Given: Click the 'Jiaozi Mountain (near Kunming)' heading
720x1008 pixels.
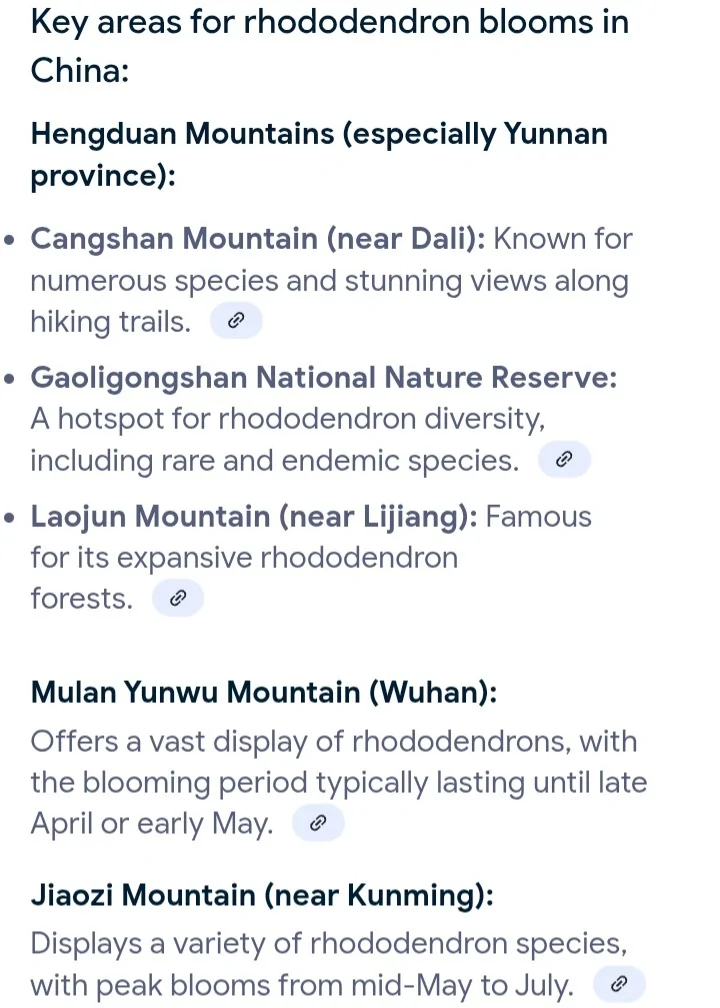Looking at the screenshot, I should pyautogui.click(x=262, y=894).
